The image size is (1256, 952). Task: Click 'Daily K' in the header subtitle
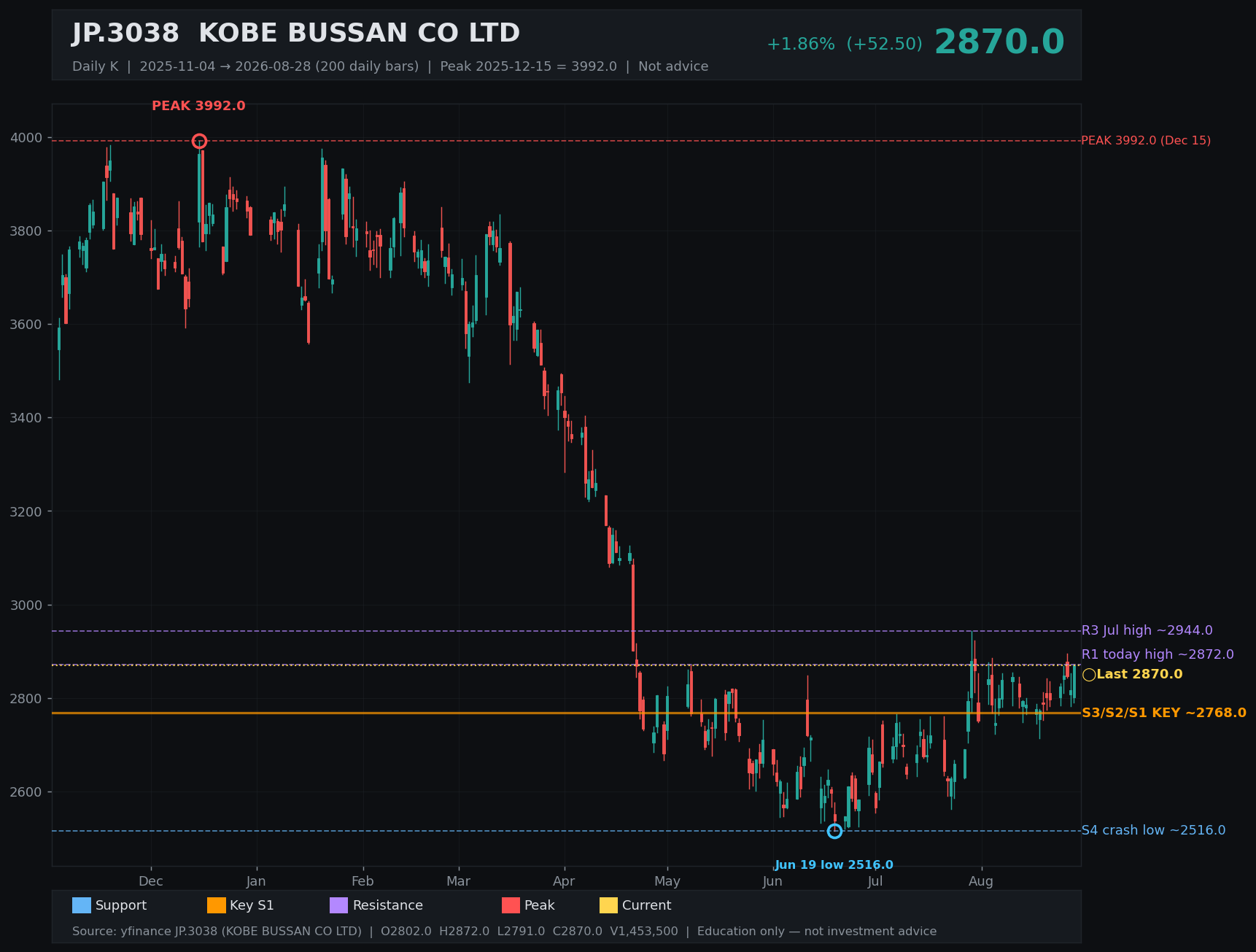[x=95, y=66]
